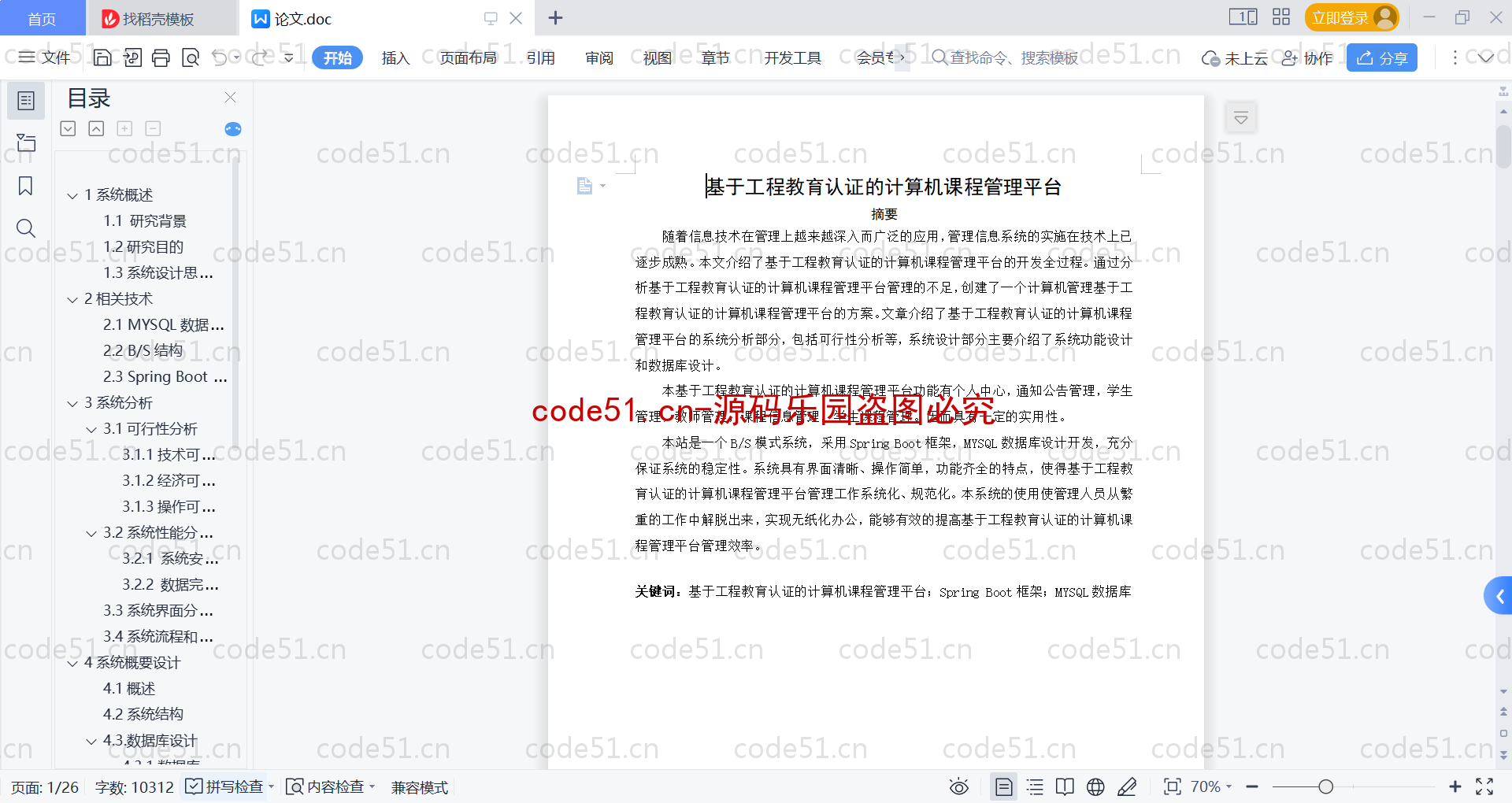The width and height of the screenshot is (1512, 803).
Task: Click the tab layout grid icon in the title bar
Action: [1281, 17]
